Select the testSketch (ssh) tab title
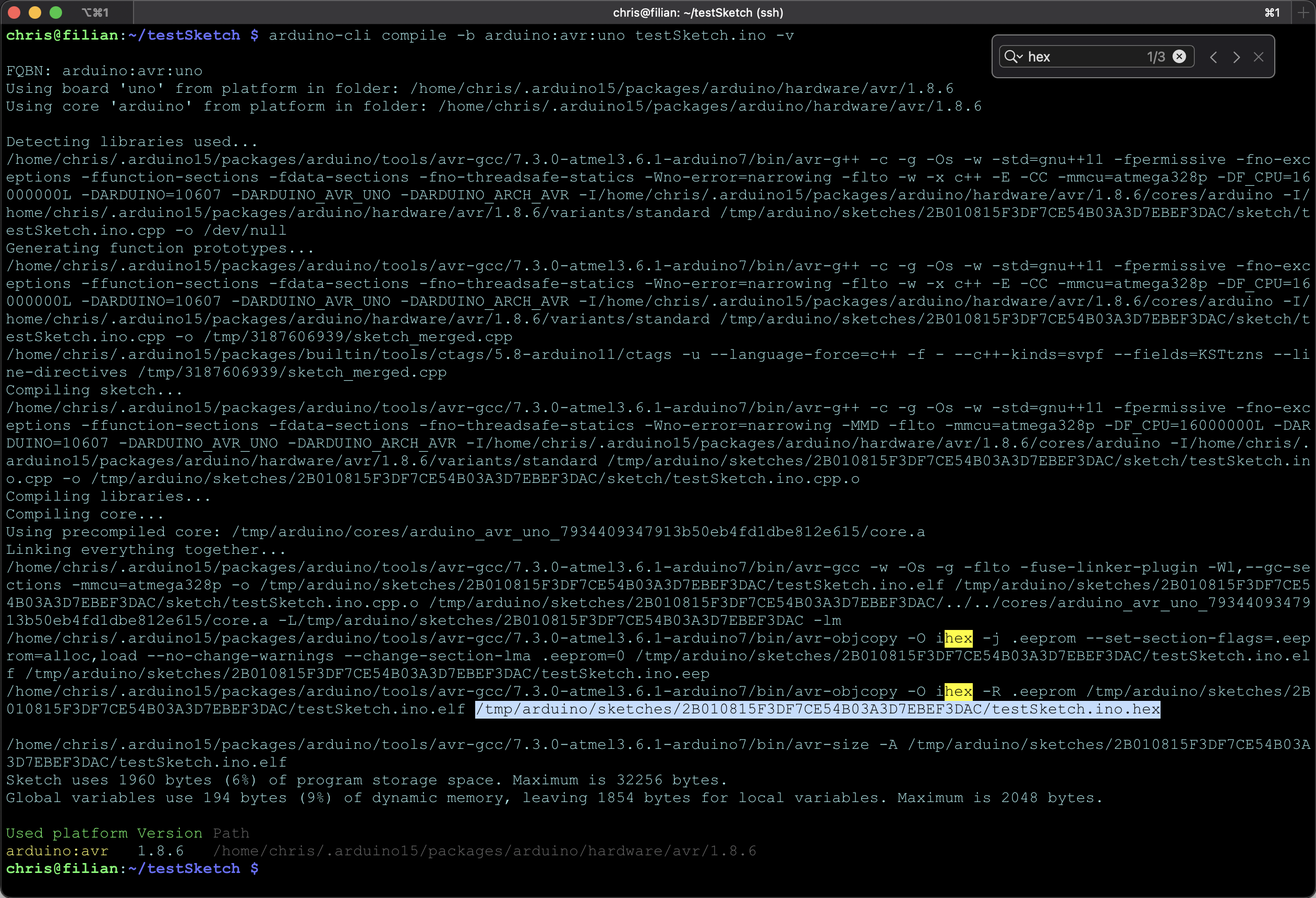This screenshot has width=1316, height=898. [697, 13]
